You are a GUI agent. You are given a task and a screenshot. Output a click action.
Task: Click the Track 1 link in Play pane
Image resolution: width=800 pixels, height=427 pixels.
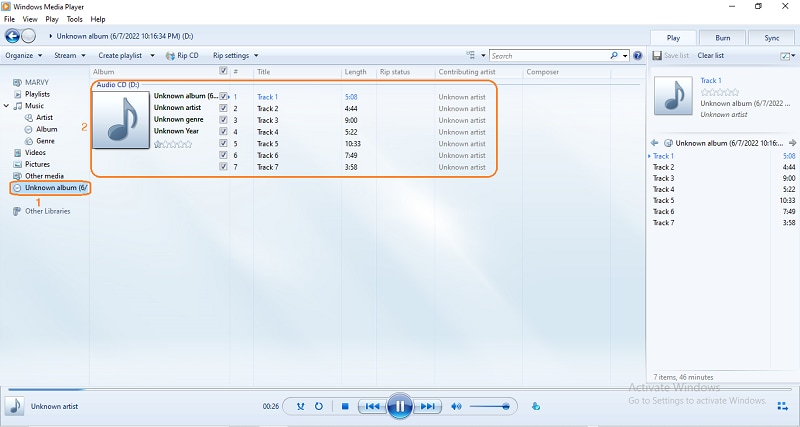[711, 81]
